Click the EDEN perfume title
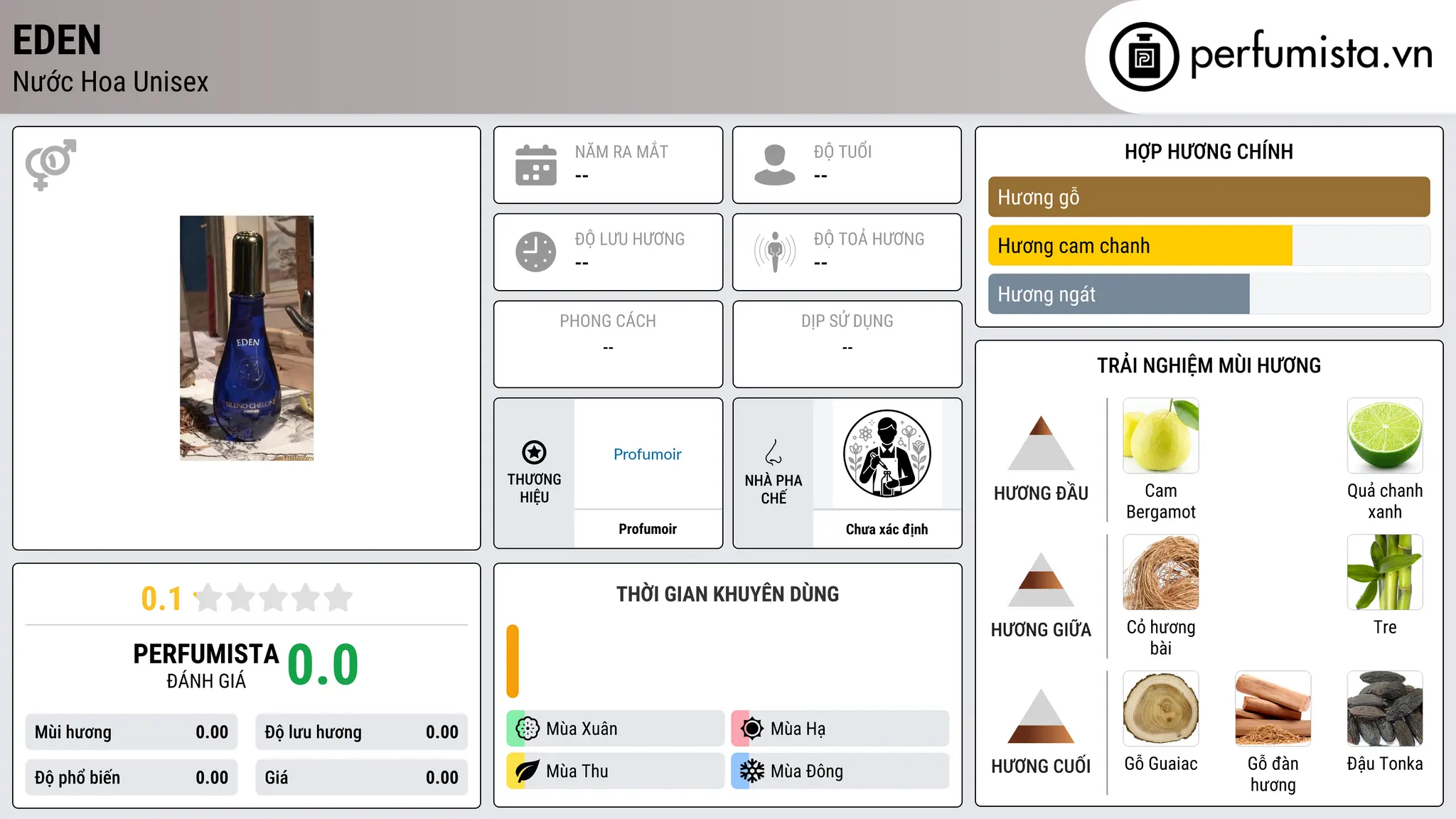Image resolution: width=1456 pixels, height=819 pixels. 57,40
